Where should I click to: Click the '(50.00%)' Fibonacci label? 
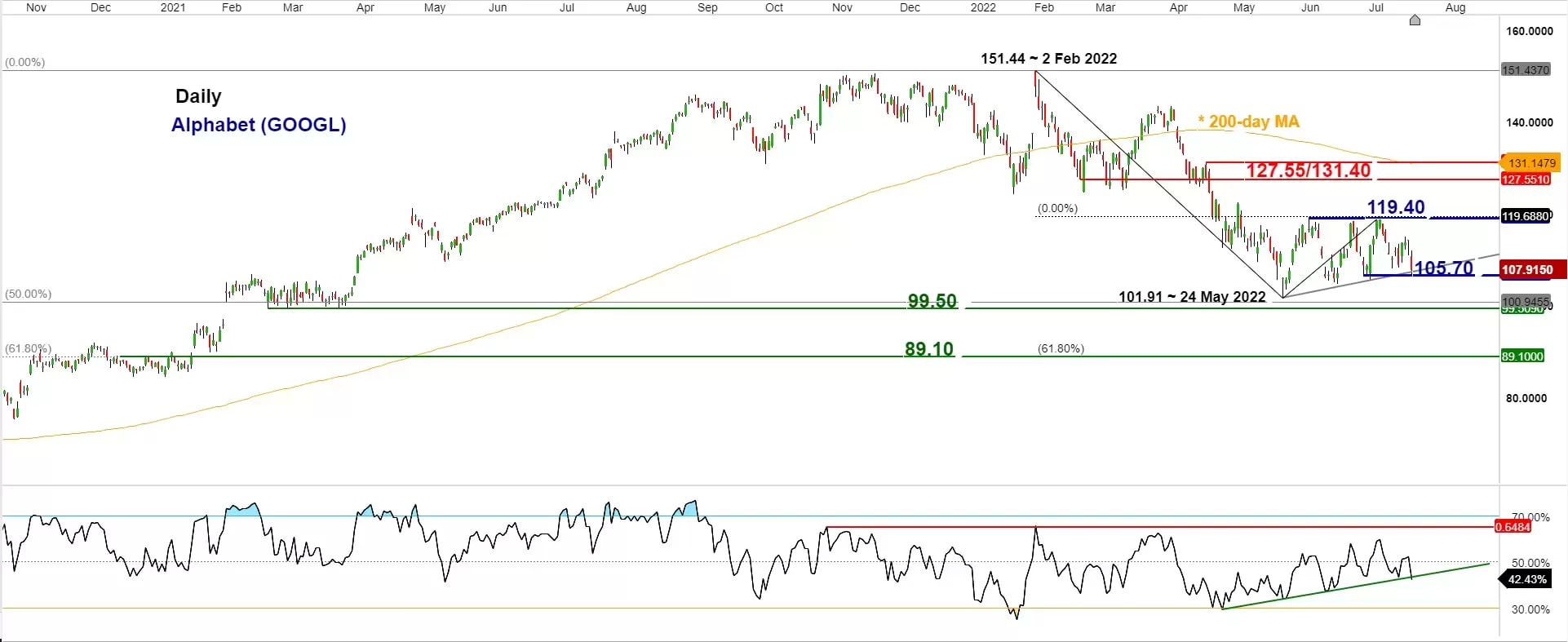[28, 294]
